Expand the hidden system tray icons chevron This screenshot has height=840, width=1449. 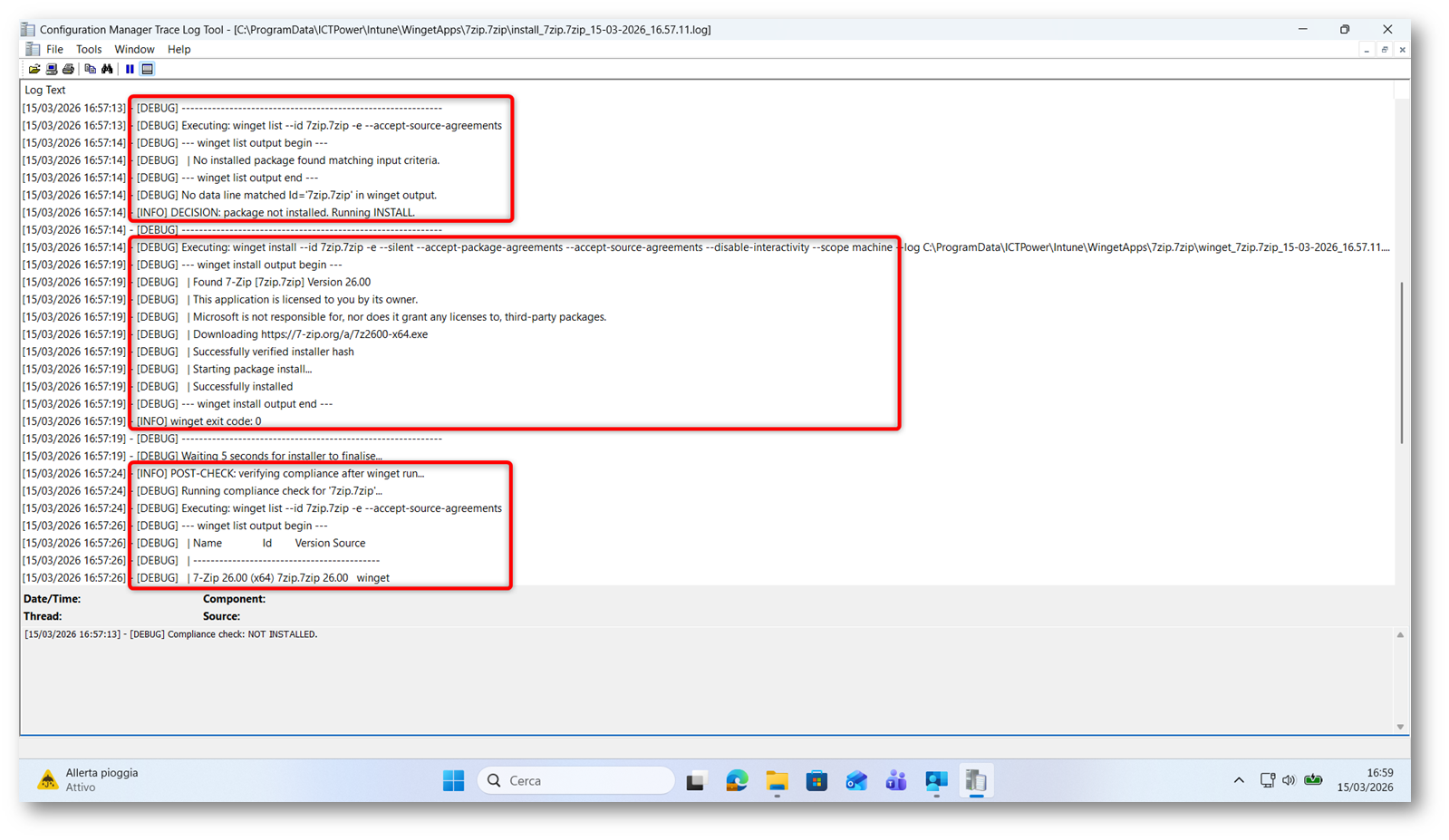[x=1239, y=780]
